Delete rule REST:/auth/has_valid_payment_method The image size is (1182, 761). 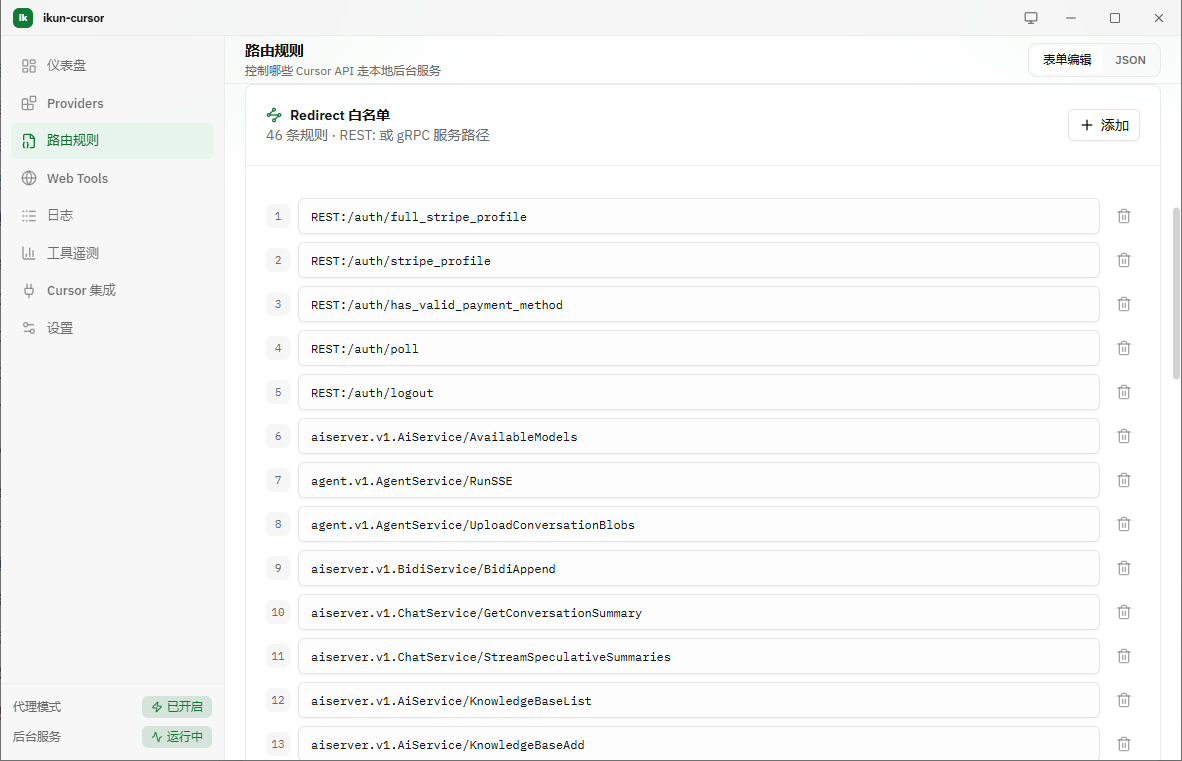[1123, 304]
